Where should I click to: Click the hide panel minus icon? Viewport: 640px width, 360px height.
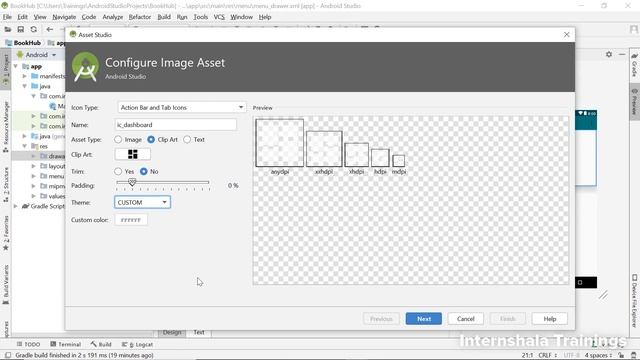[622, 54]
